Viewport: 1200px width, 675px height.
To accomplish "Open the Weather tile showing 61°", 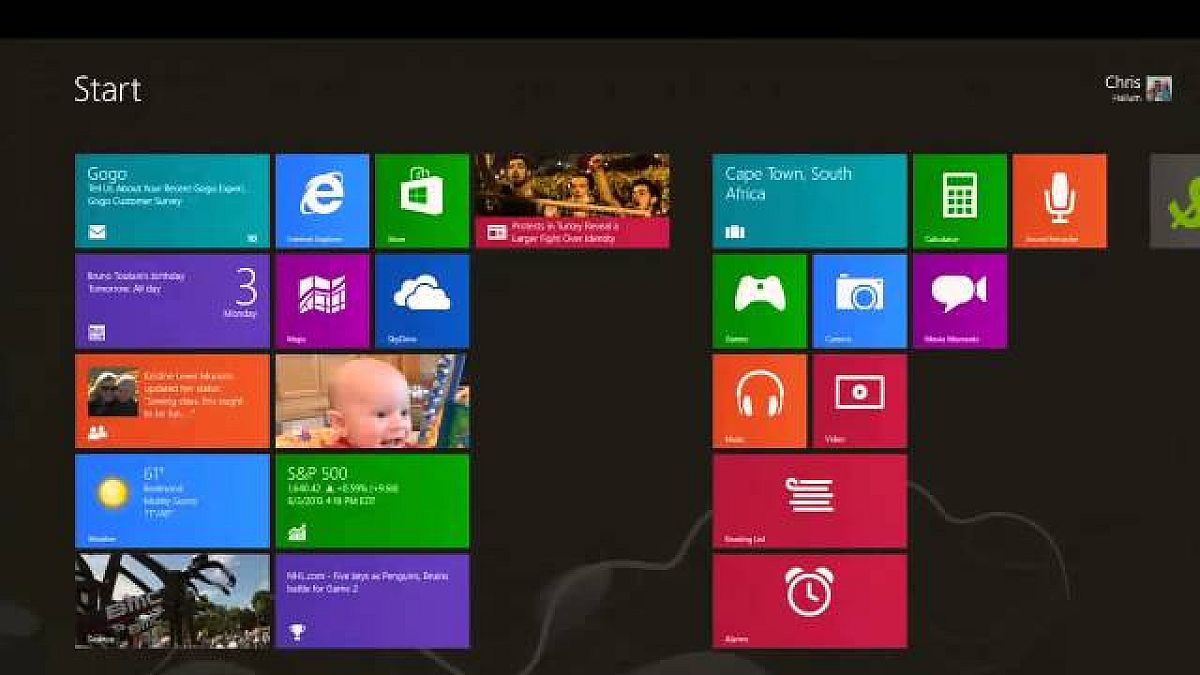I will pos(172,500).
